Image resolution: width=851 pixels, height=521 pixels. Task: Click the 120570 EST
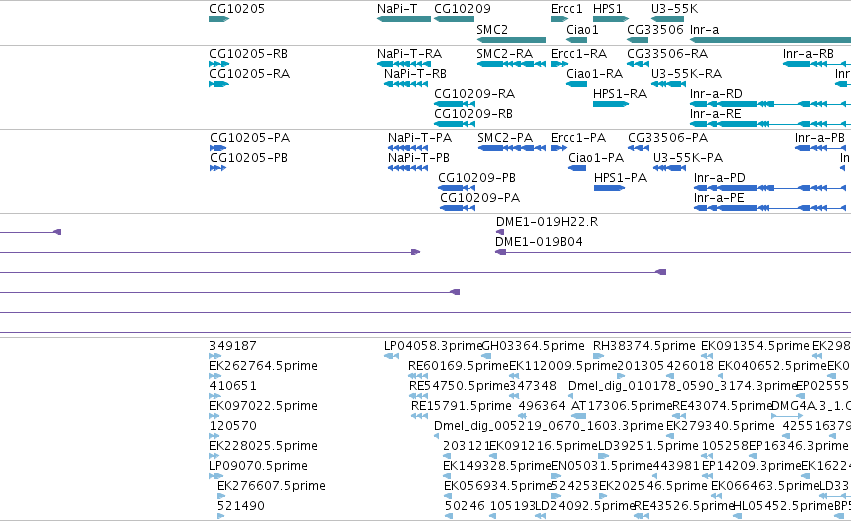click(214, 436)
